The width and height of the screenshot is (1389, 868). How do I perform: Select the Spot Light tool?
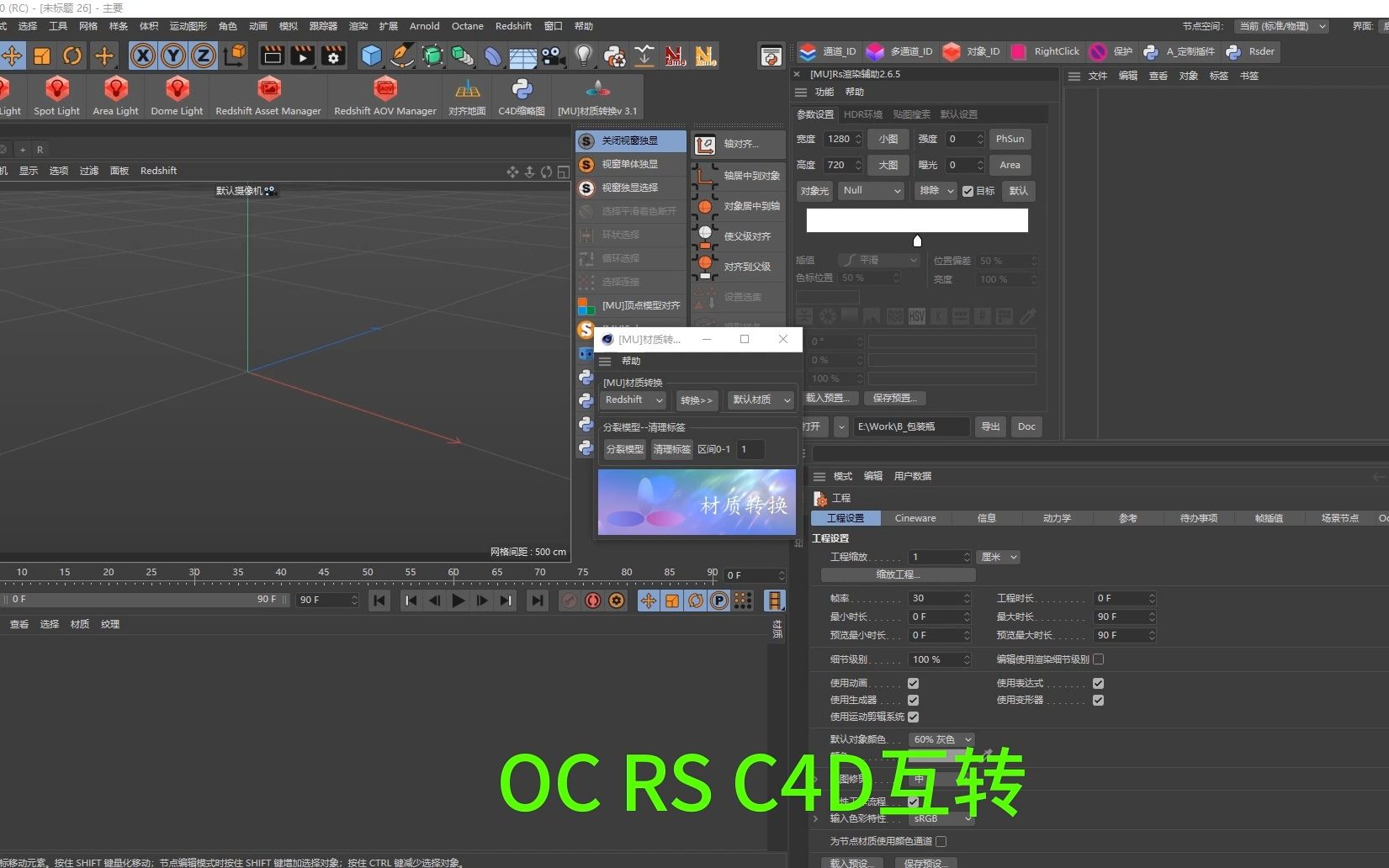point(56,95)
